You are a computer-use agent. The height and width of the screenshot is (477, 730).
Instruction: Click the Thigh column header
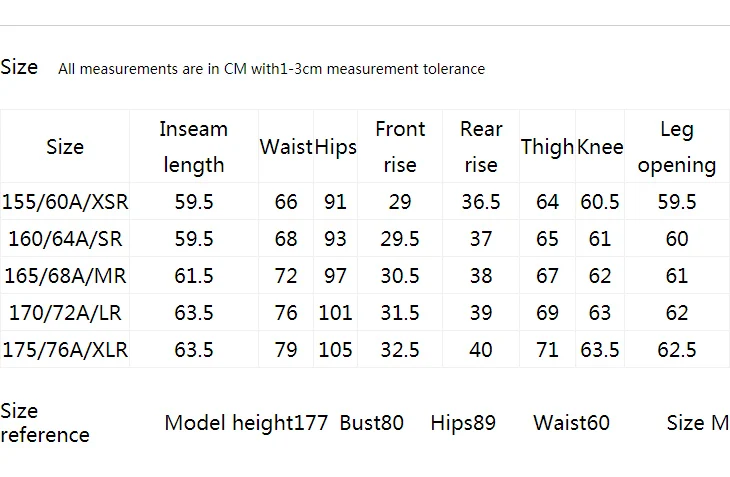pyautogui.click(x=547, y=147)
